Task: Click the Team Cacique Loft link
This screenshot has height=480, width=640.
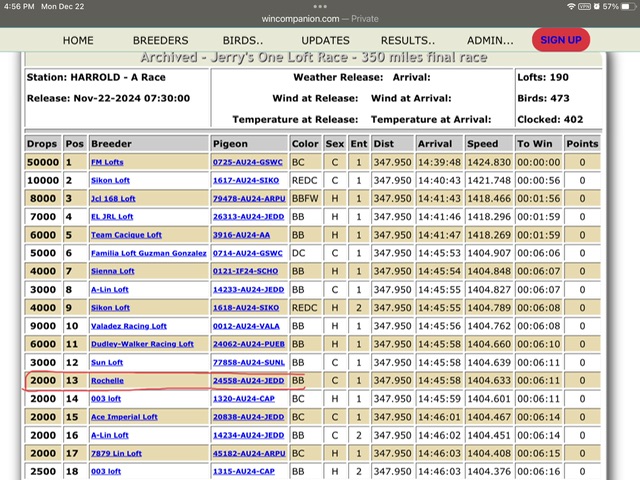Action: click(x=127, y=235)
